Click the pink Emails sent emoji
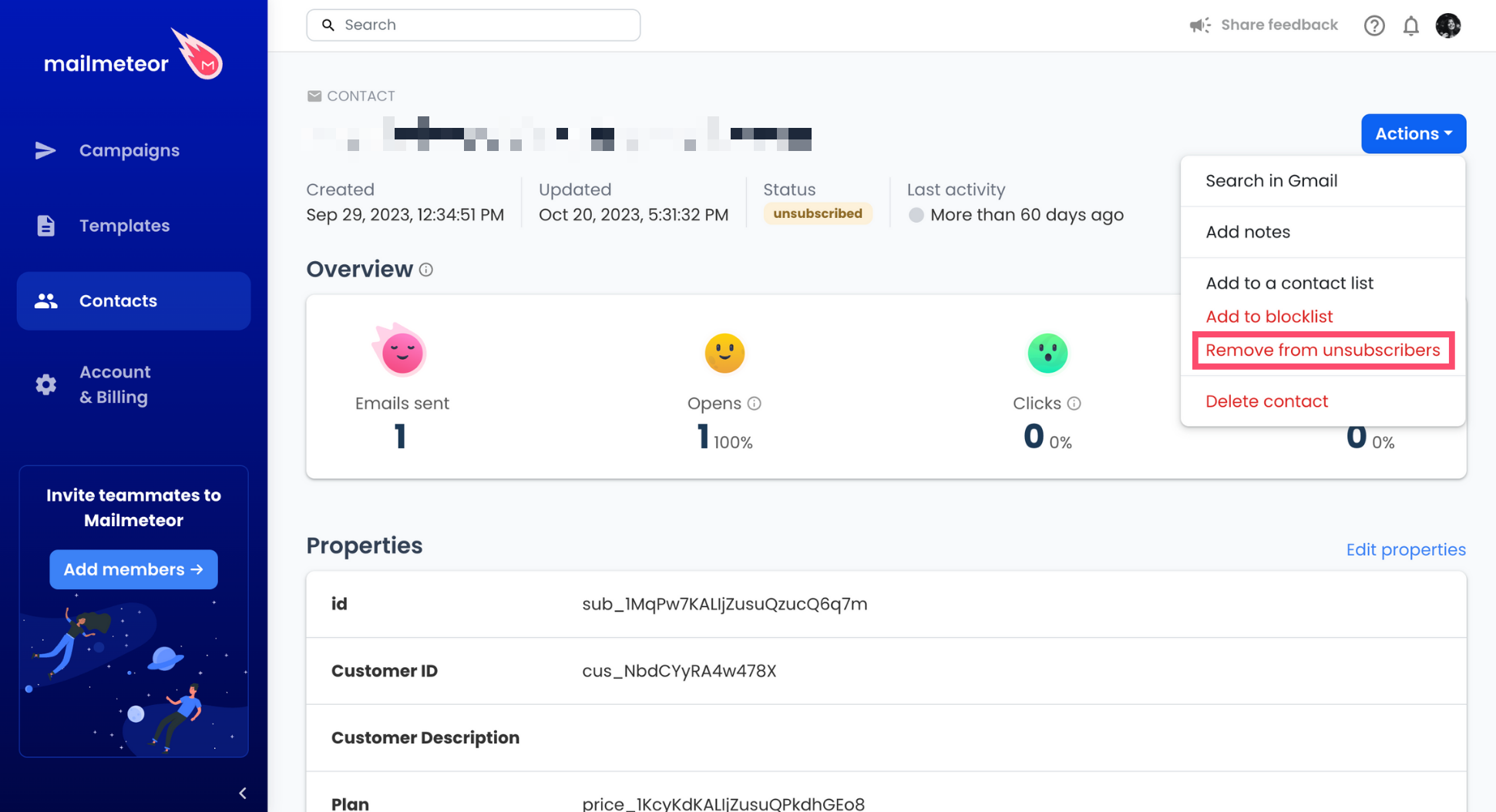 [x=401, y=351]
